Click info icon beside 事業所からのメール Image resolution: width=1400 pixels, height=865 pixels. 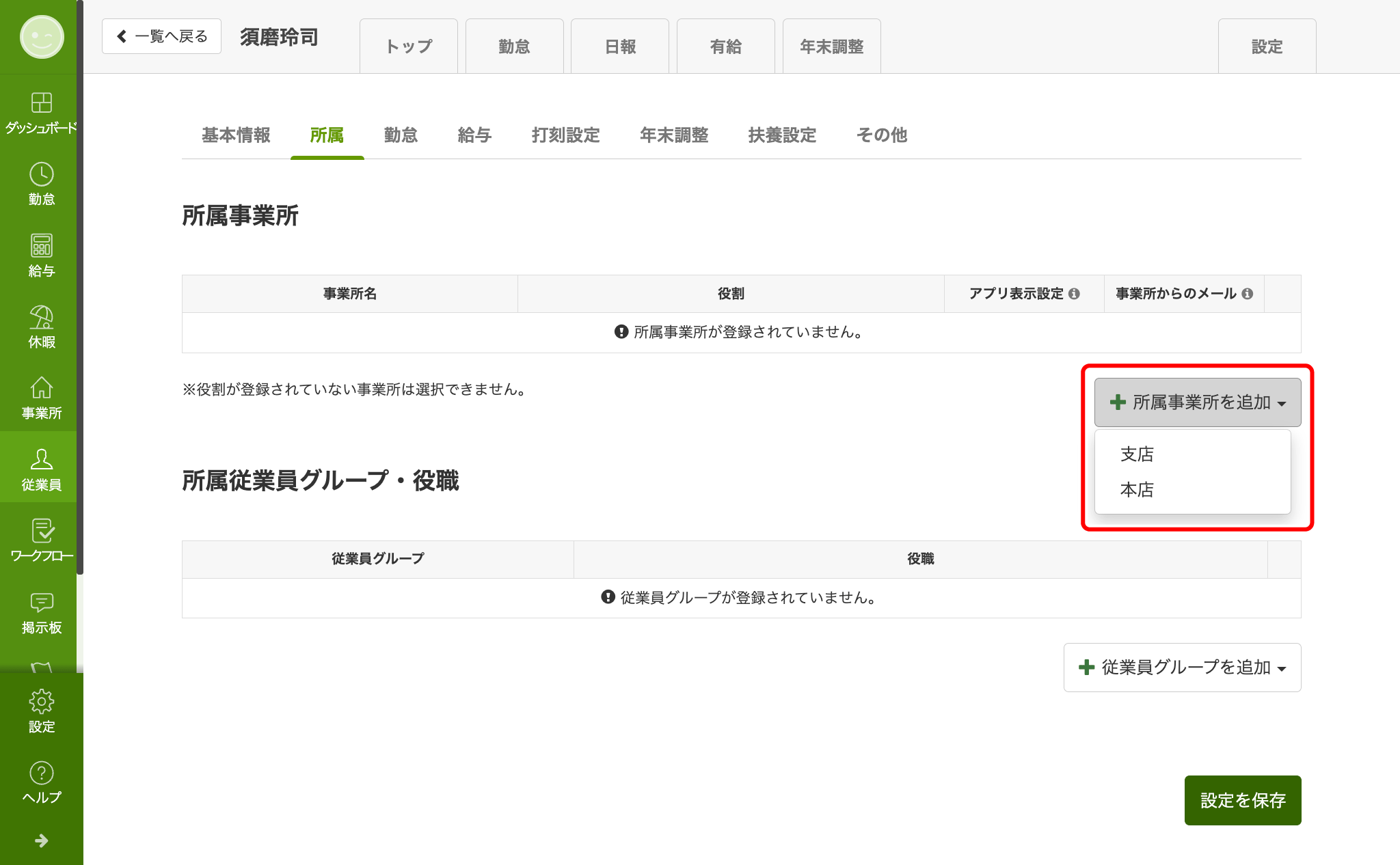[1248, 294]
